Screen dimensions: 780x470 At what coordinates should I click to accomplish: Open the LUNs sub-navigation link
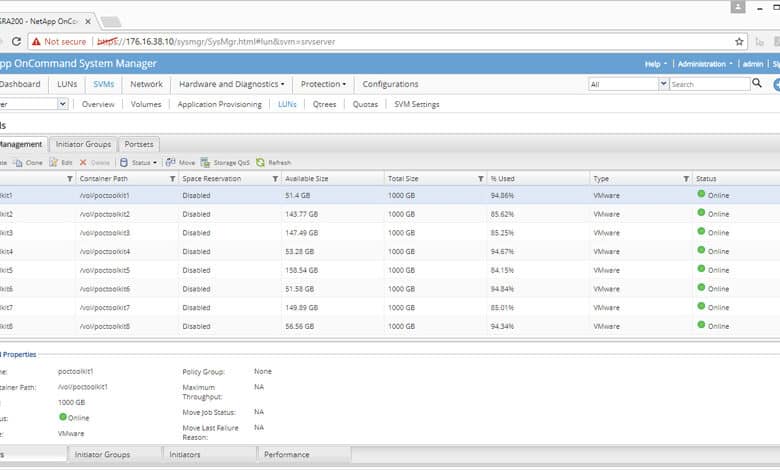point(287,104)
